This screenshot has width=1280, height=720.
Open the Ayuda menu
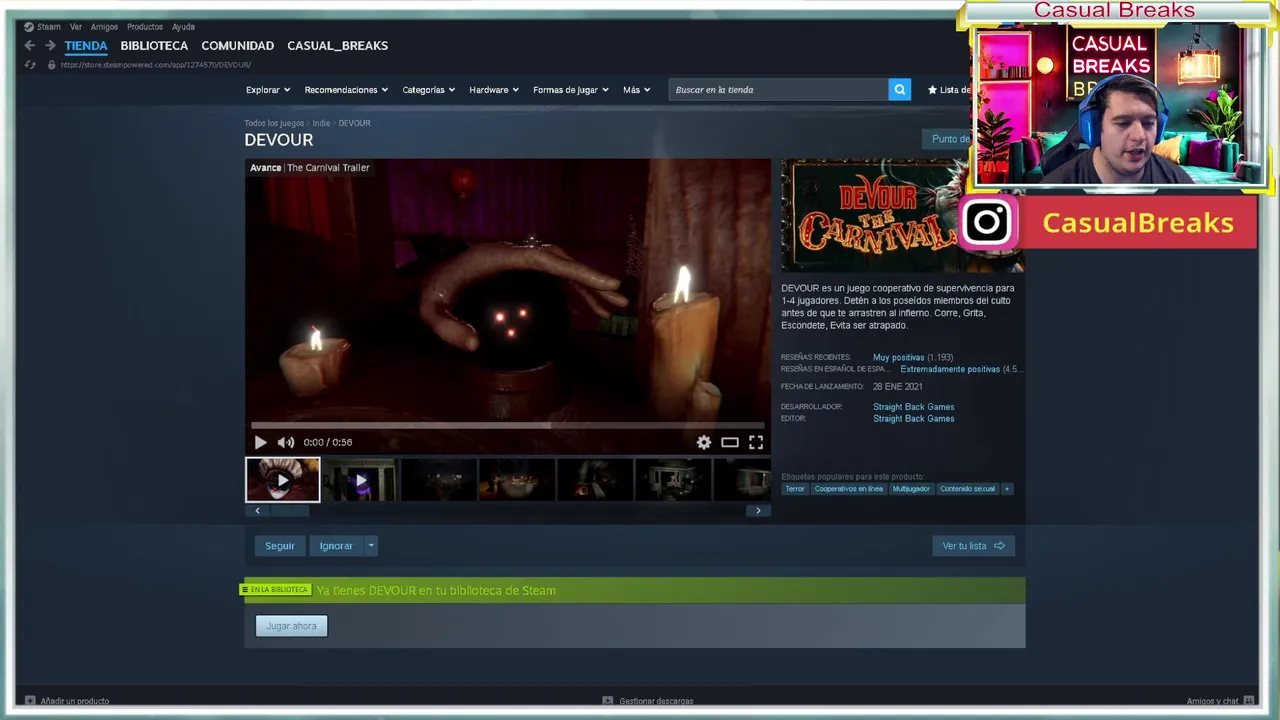tap(183, 27)
